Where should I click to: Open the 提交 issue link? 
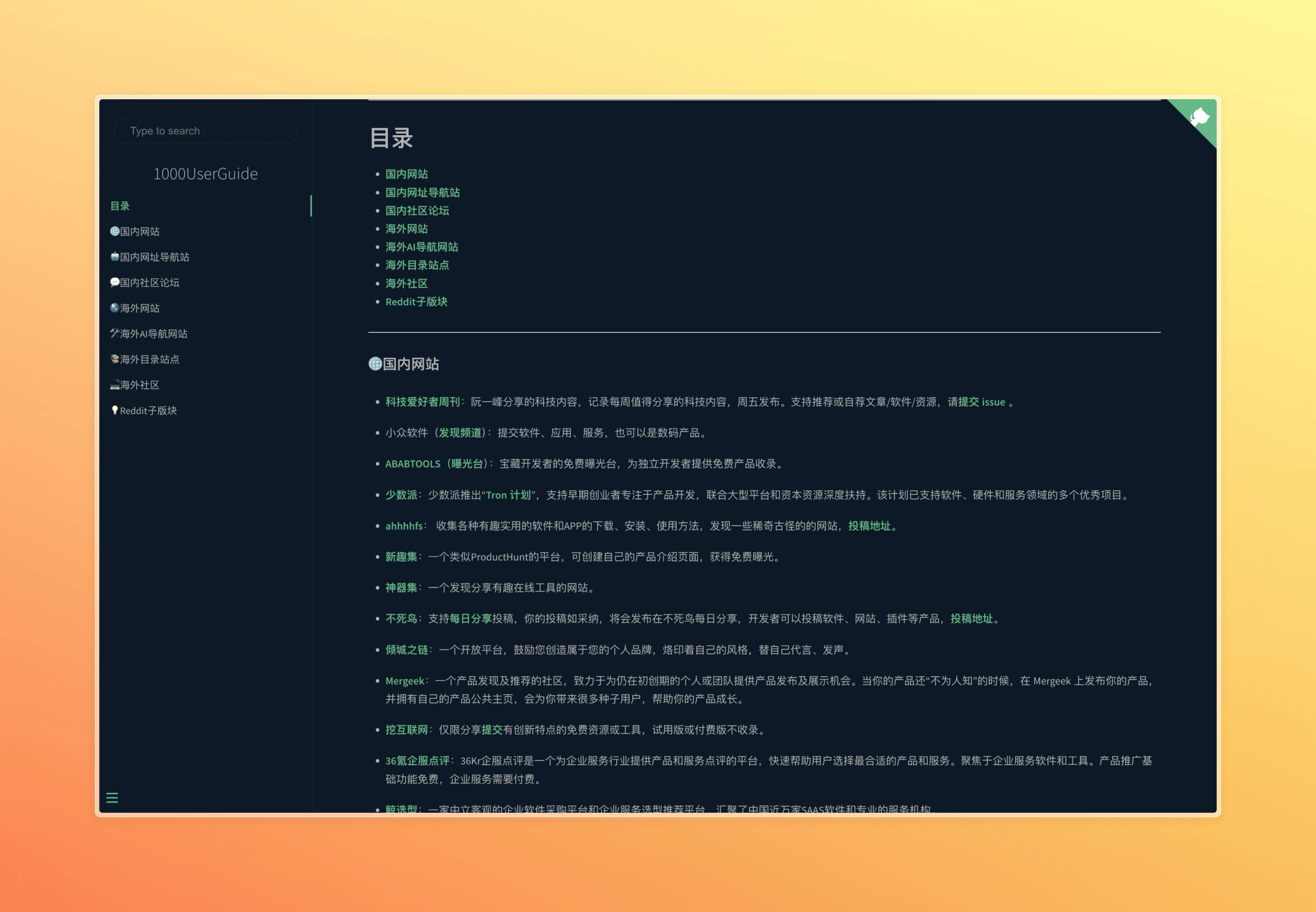(x=981, y=402)
